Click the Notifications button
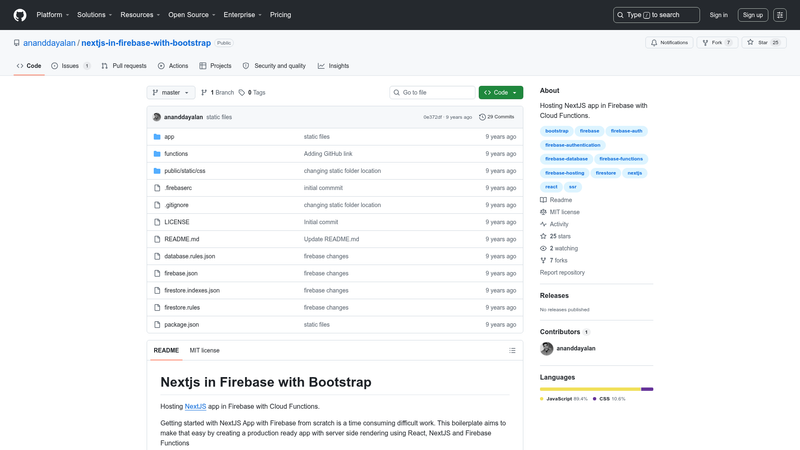 (669, 43)
